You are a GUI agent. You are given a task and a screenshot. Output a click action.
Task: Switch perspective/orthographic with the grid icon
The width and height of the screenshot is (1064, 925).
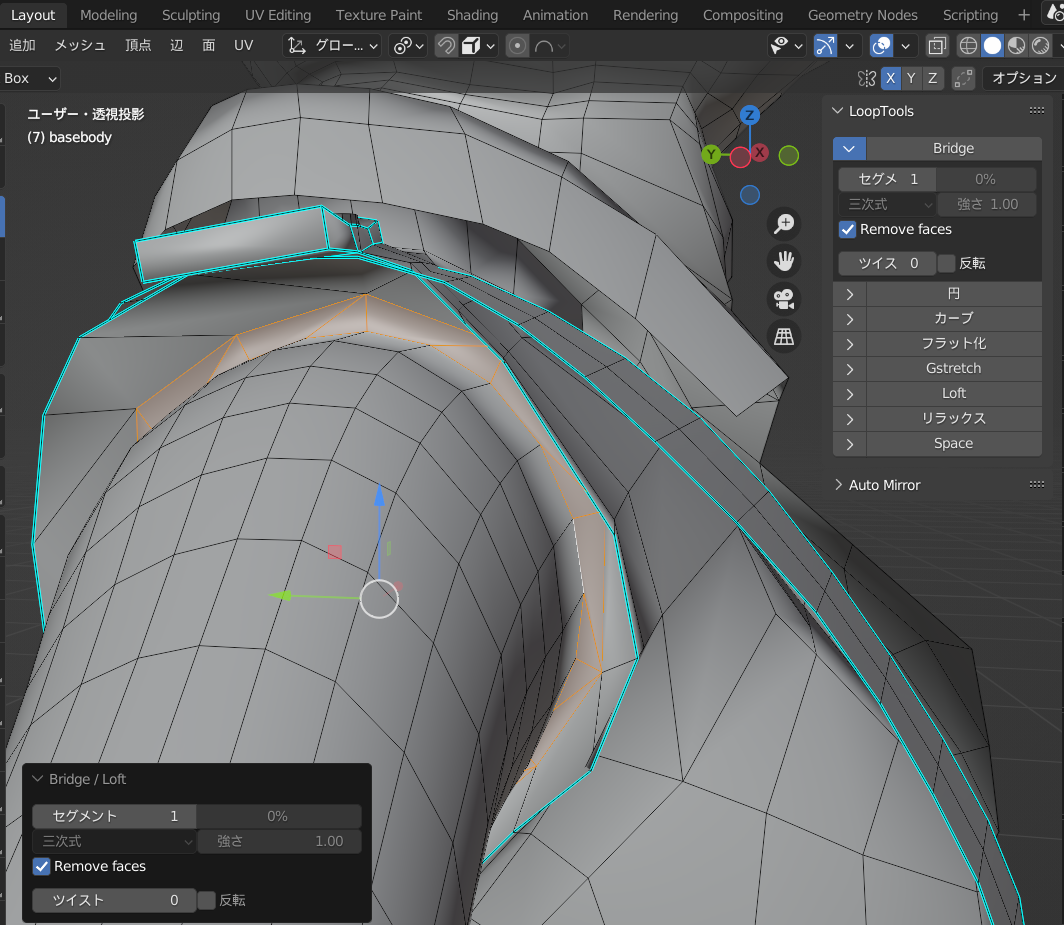click(784, 336)
